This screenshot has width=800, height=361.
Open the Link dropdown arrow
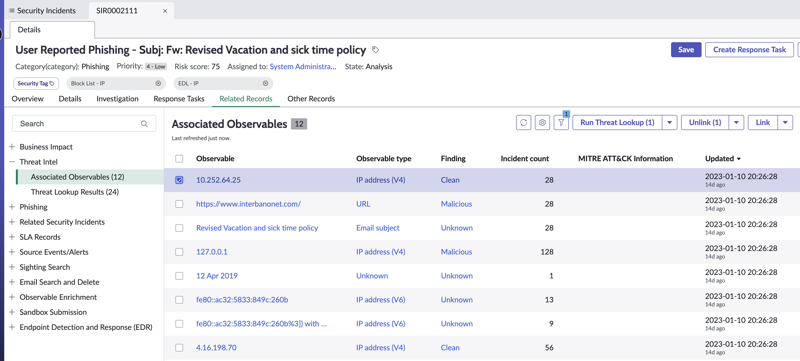(785, 122)
